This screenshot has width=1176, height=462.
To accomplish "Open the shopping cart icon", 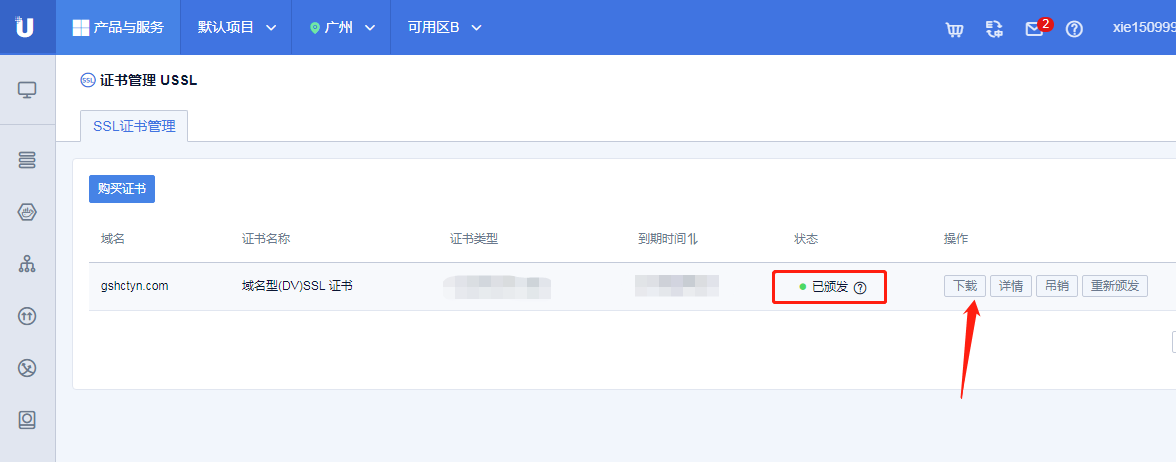I will tap(954, 29).
